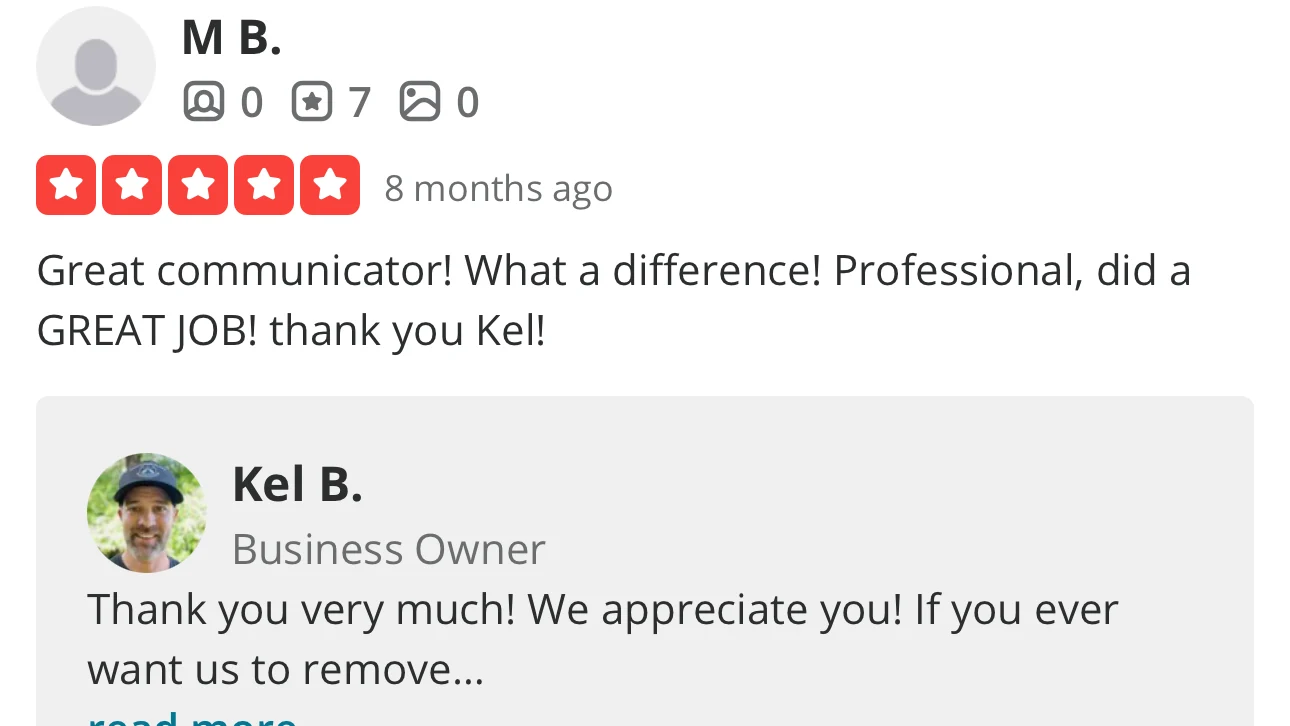Click the first red rating star
This screenshot has height=726, width=1290.
(x=66, y=185)
